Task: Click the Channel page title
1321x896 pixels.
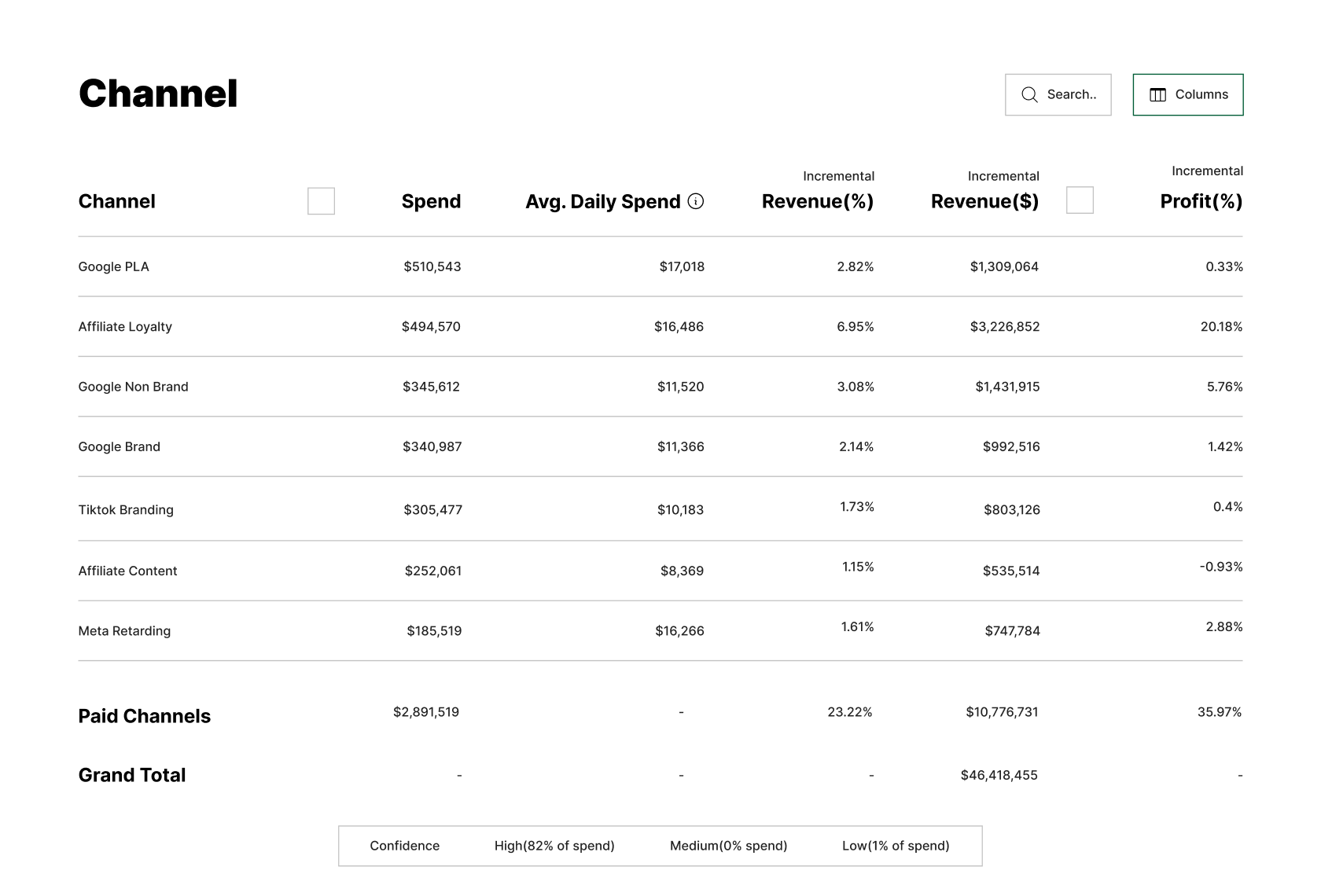Action: (x=157, y=93)
